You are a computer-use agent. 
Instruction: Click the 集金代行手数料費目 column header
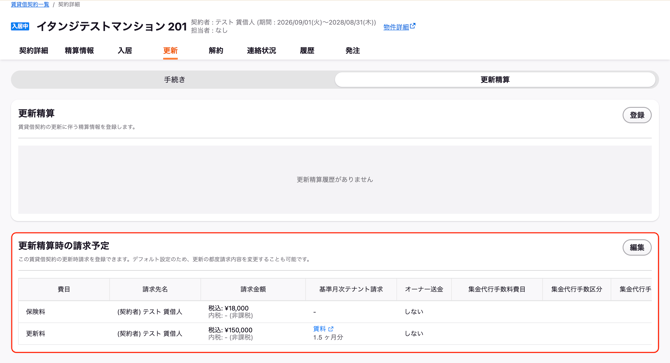coord(497,289)
